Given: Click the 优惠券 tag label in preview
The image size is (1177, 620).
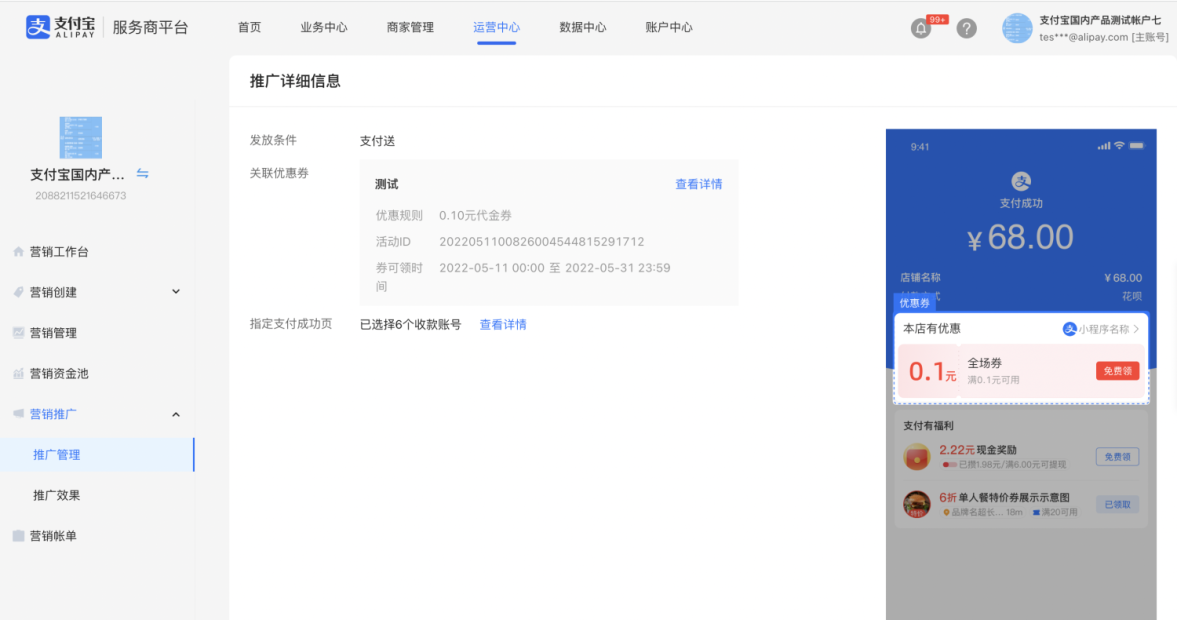Looking at the screenshot, I should coord(914,302).
